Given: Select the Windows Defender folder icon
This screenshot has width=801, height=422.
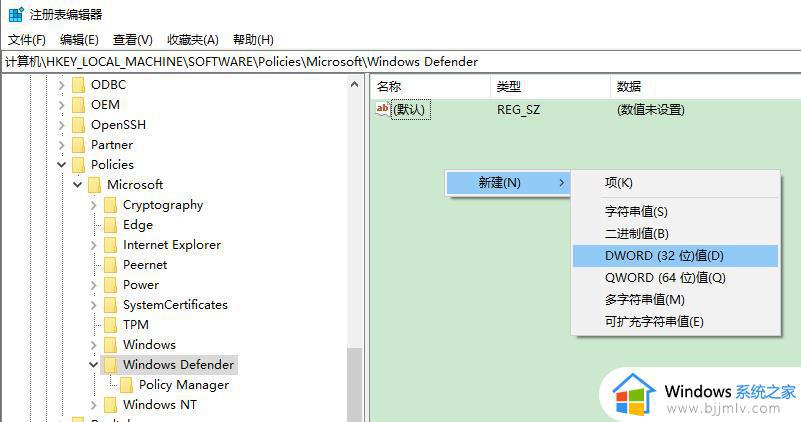Looking at the screenshot, I should tap(110, 365).
